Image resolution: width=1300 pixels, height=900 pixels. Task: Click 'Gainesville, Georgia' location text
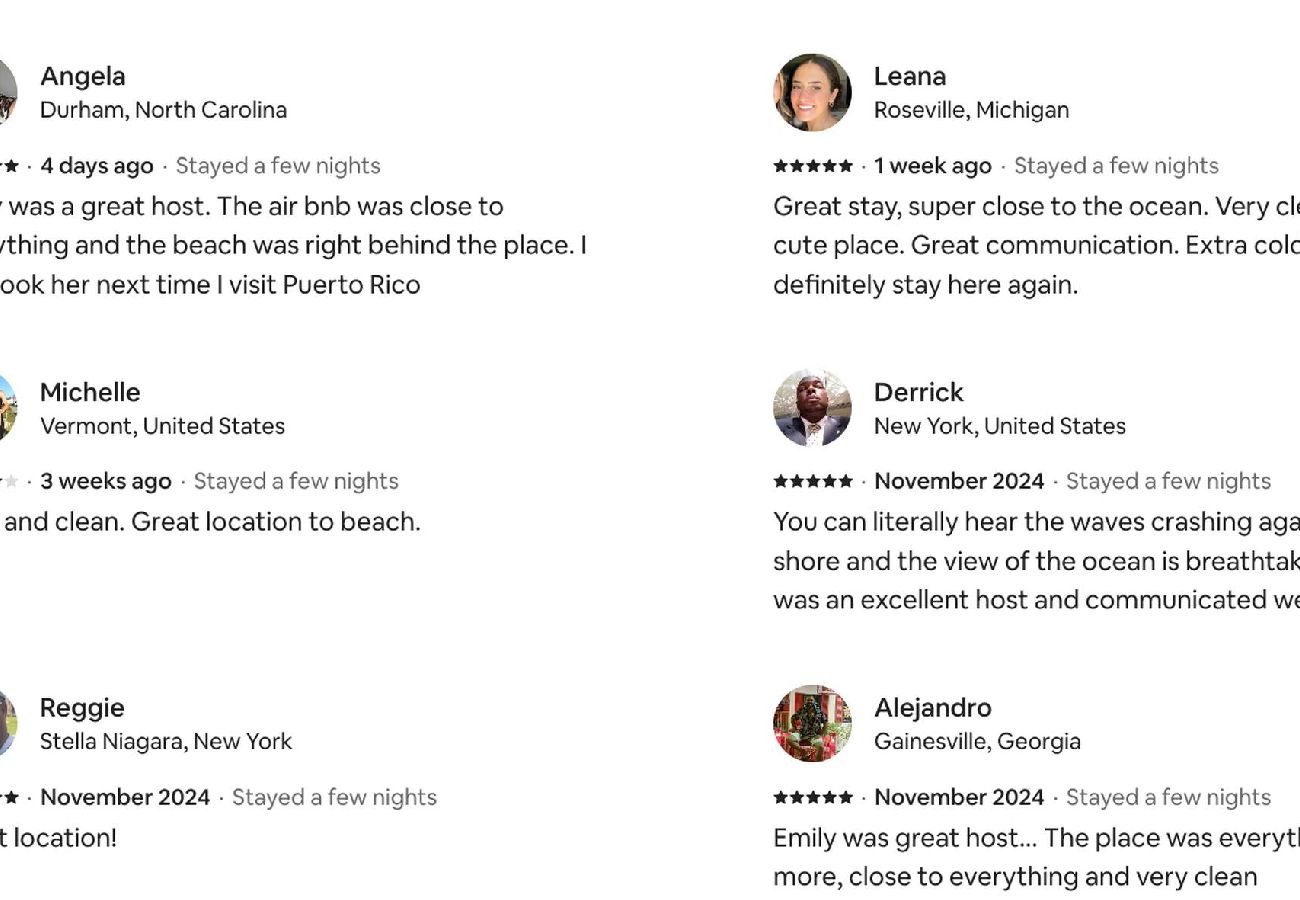(977, 742)
